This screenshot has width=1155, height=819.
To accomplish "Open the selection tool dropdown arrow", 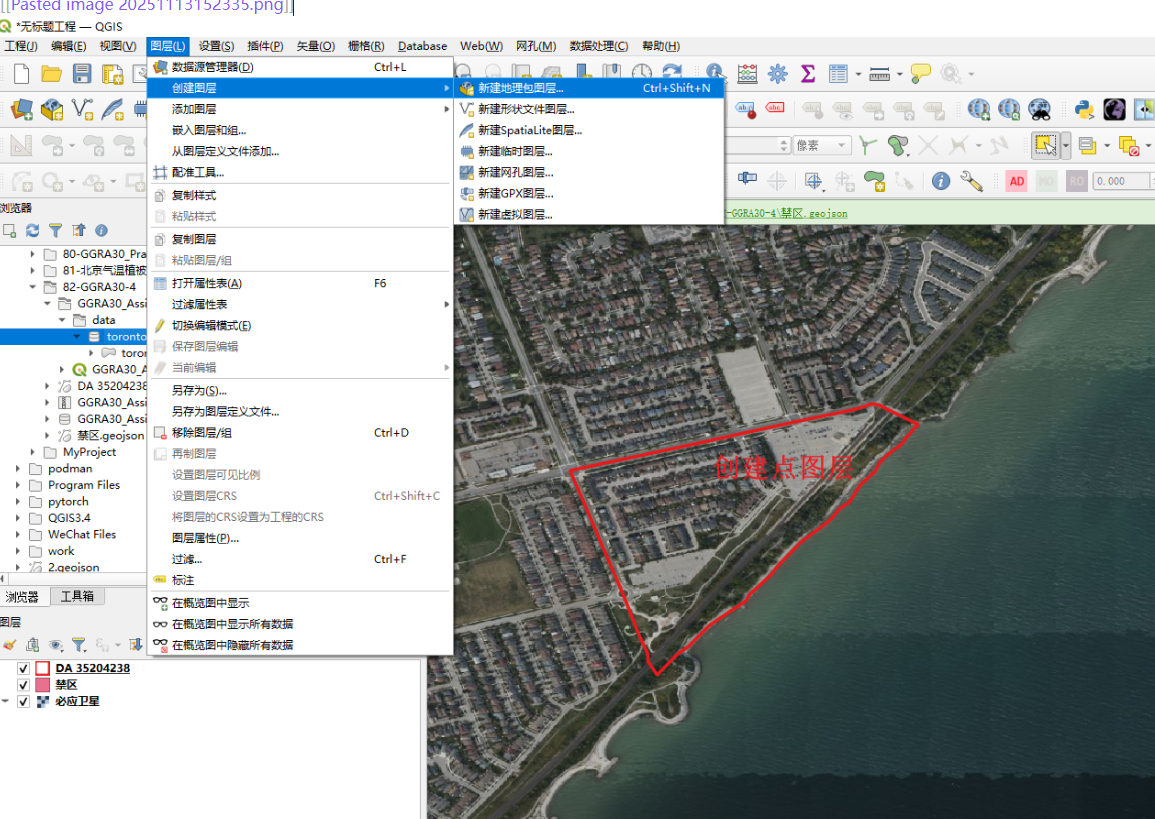I will tap(1066, 145).
